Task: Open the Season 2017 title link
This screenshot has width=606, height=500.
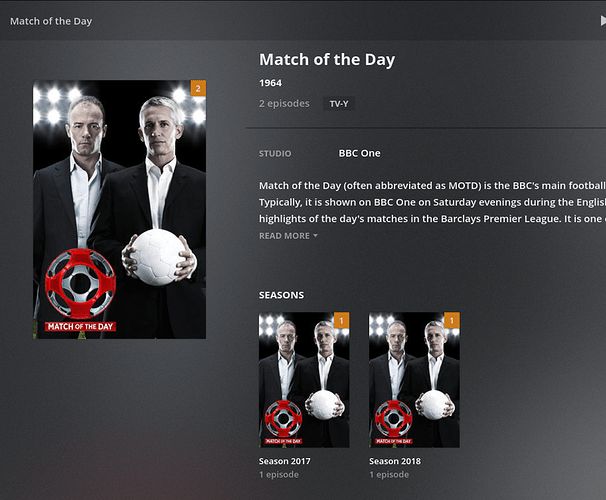Action: 284,461
